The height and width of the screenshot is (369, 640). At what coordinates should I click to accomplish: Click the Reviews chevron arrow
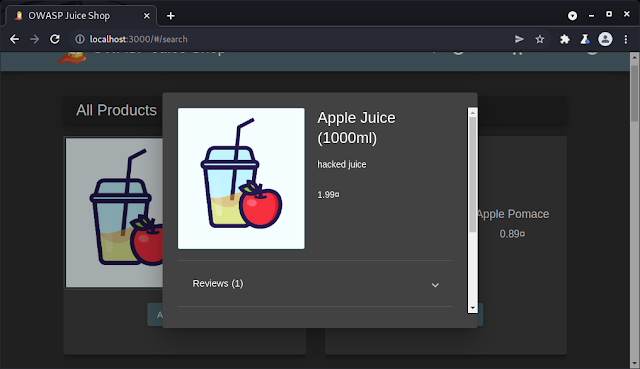pyautogui.click(x=435, y=285)
